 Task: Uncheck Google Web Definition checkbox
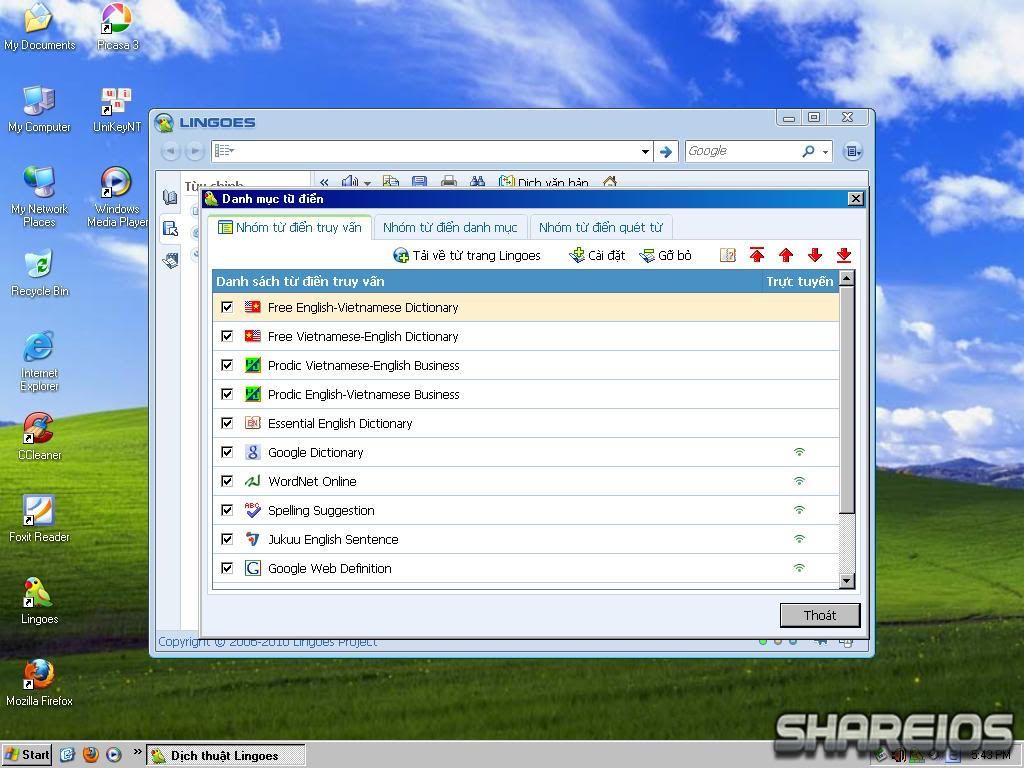(227, 568)
